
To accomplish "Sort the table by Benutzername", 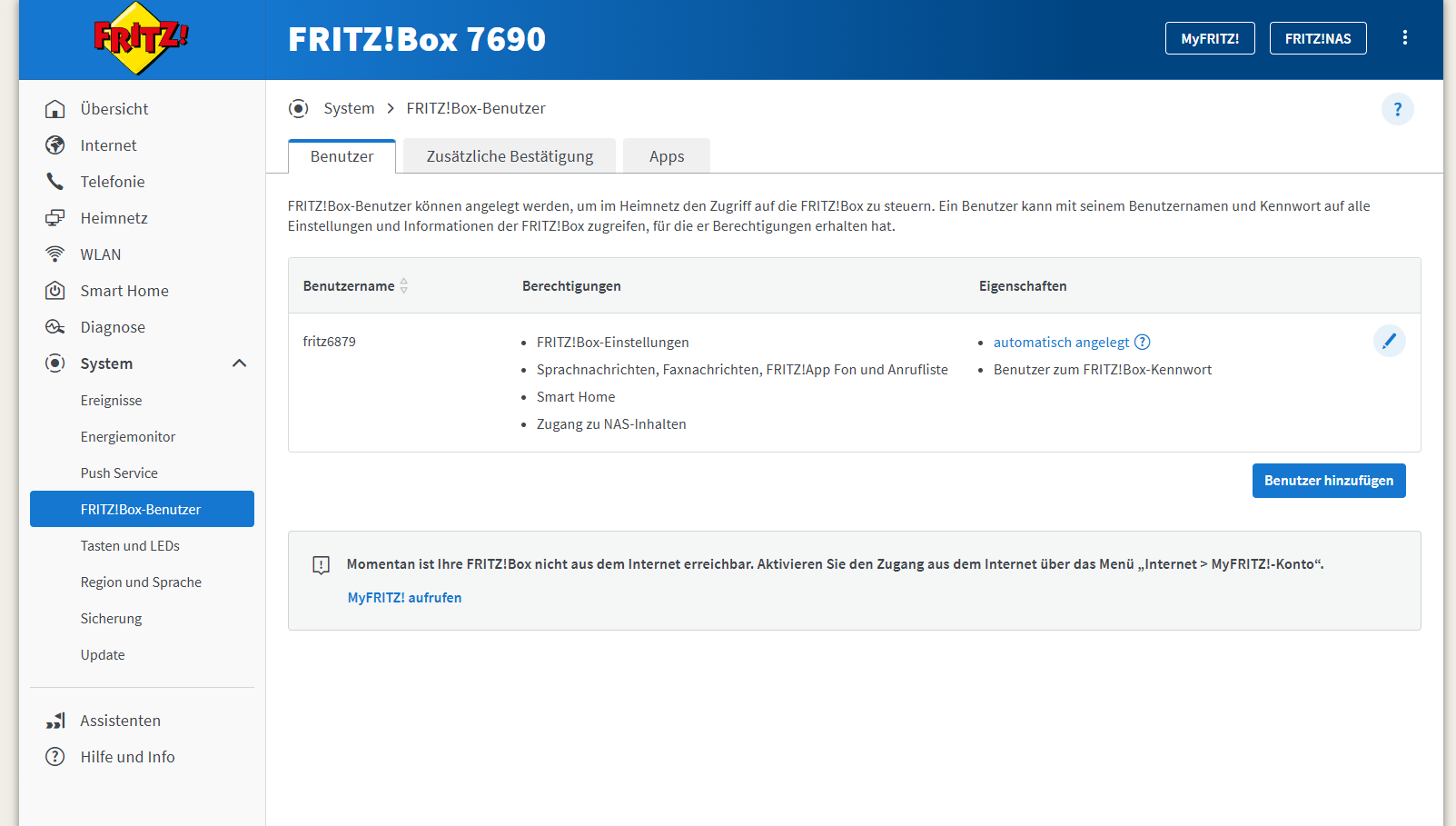I will pyautogui.click(x=404, y=285).
